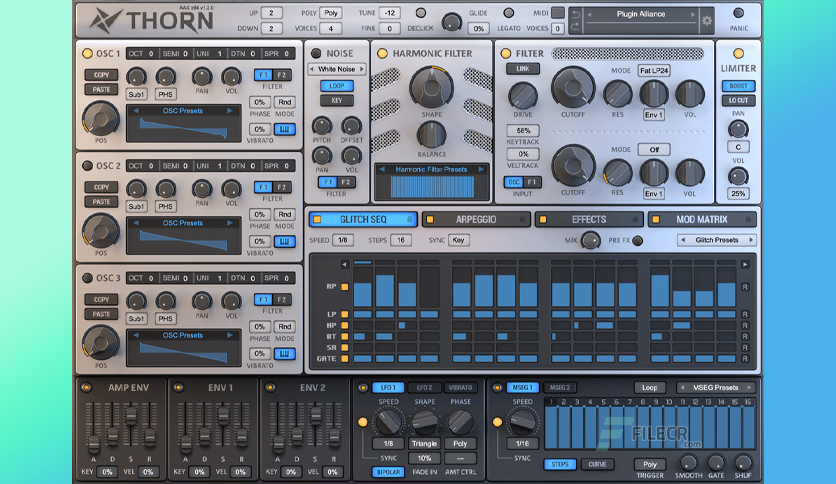The width and height of the screenshot is (836, 484).
Task: Click the BT row enable square
Action: point(345,336)
